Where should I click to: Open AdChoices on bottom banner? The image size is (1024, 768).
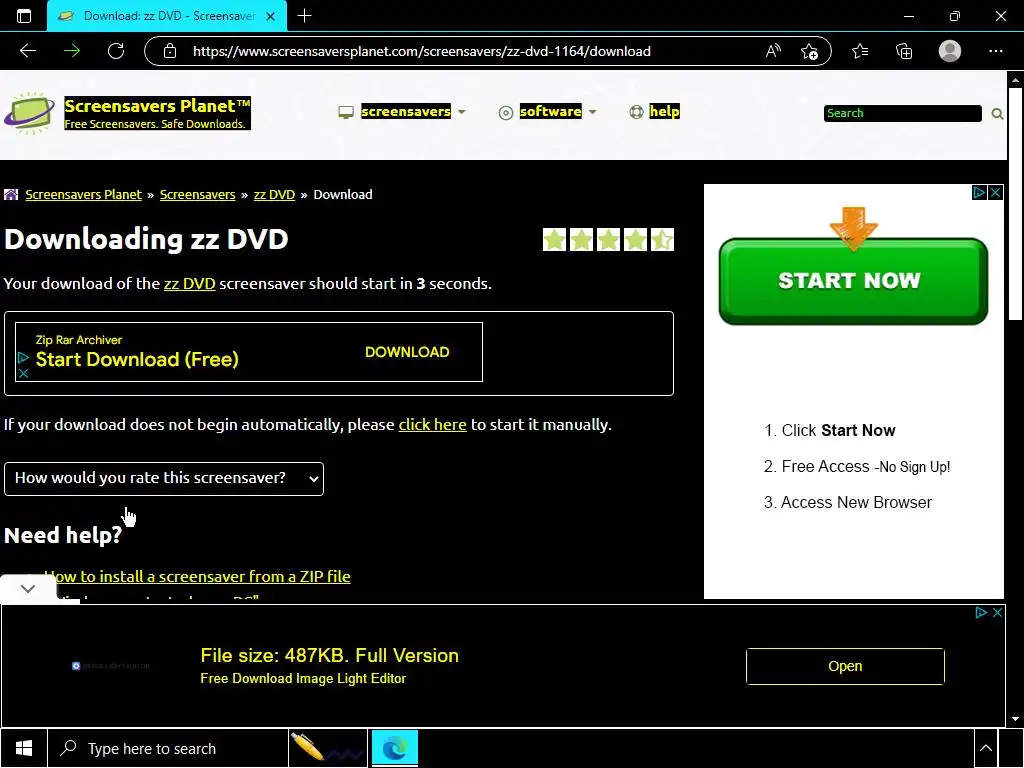click(x=980, y=613)
